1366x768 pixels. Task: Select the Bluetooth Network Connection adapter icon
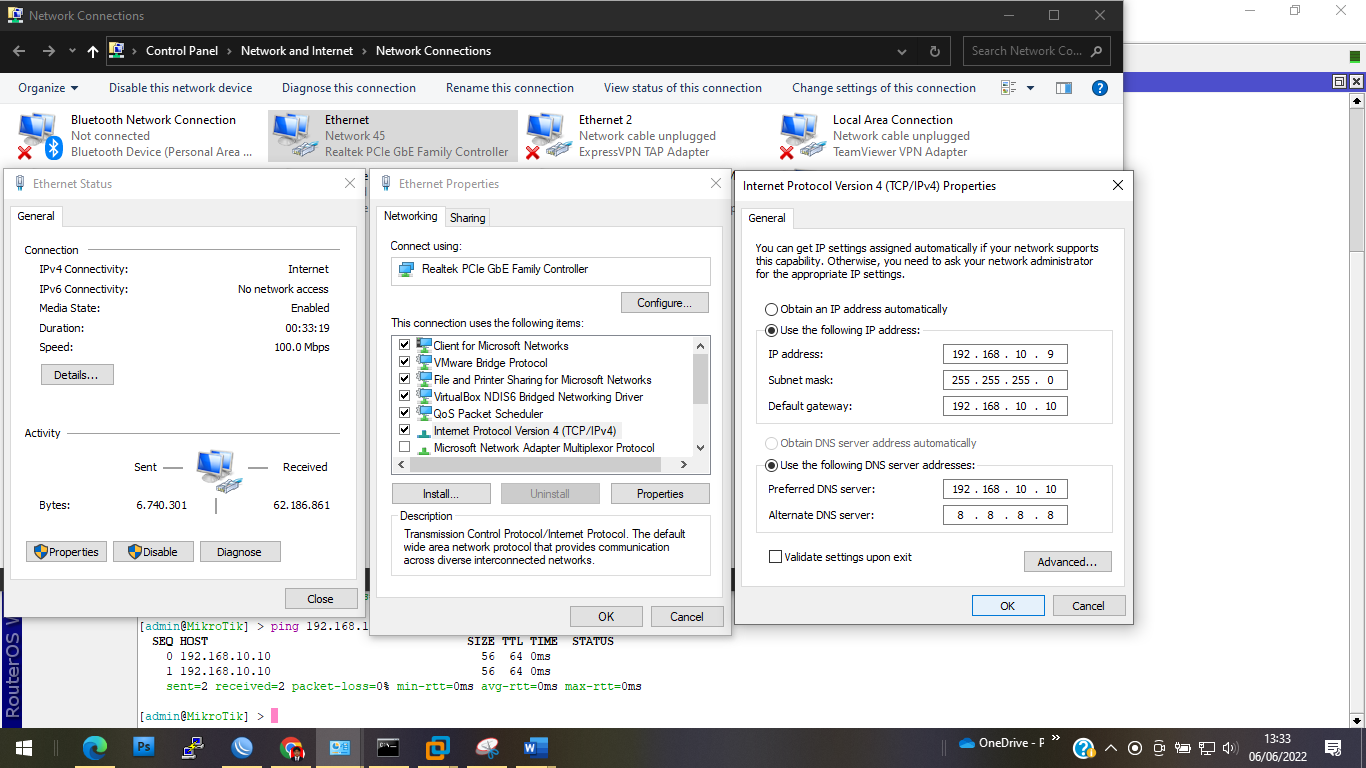coord(41,136)
